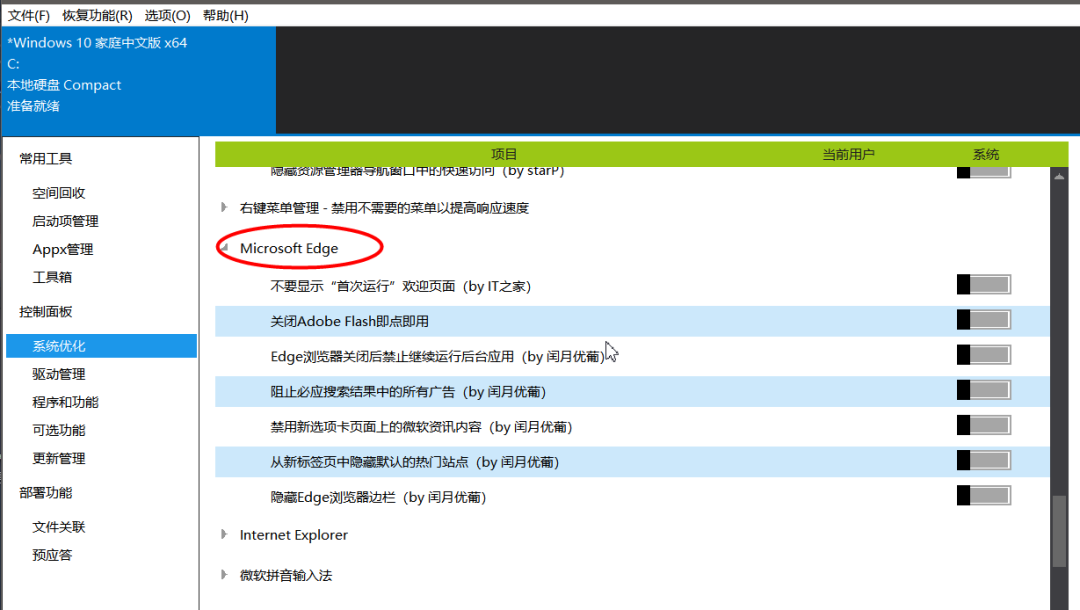Click the 项目 column header

pyautogui.click(x=504, y=154)
